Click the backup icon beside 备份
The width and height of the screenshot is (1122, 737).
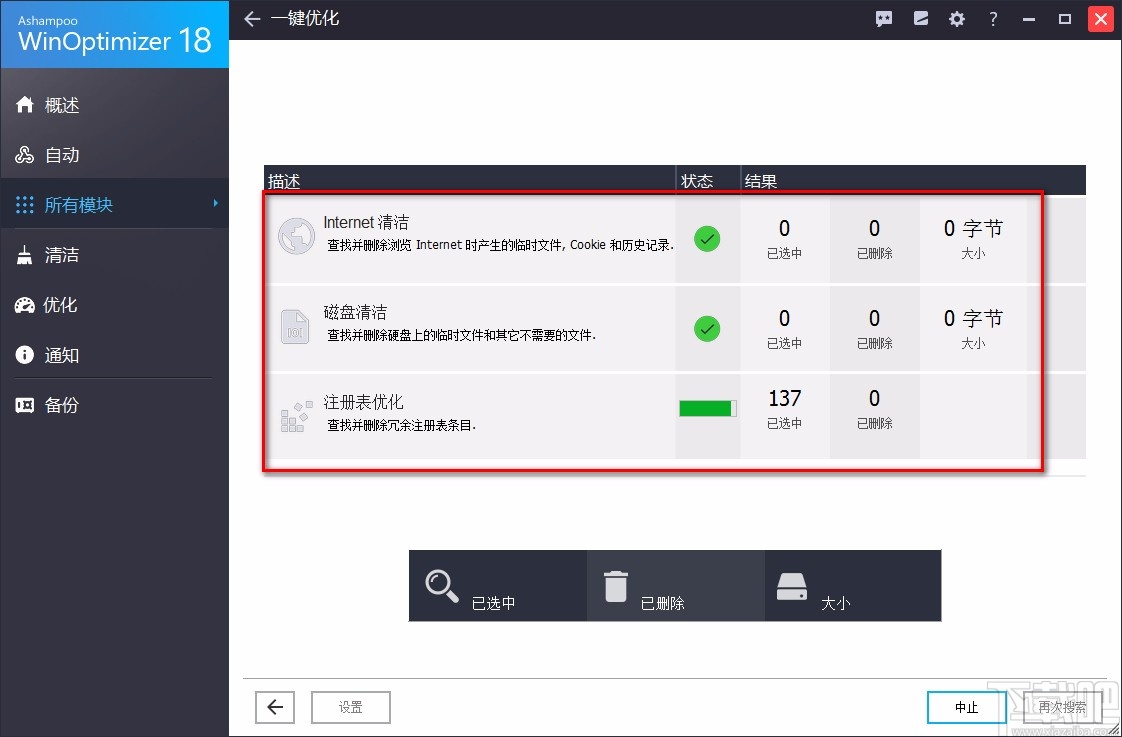pyautogui.click(x=24, y=406)
